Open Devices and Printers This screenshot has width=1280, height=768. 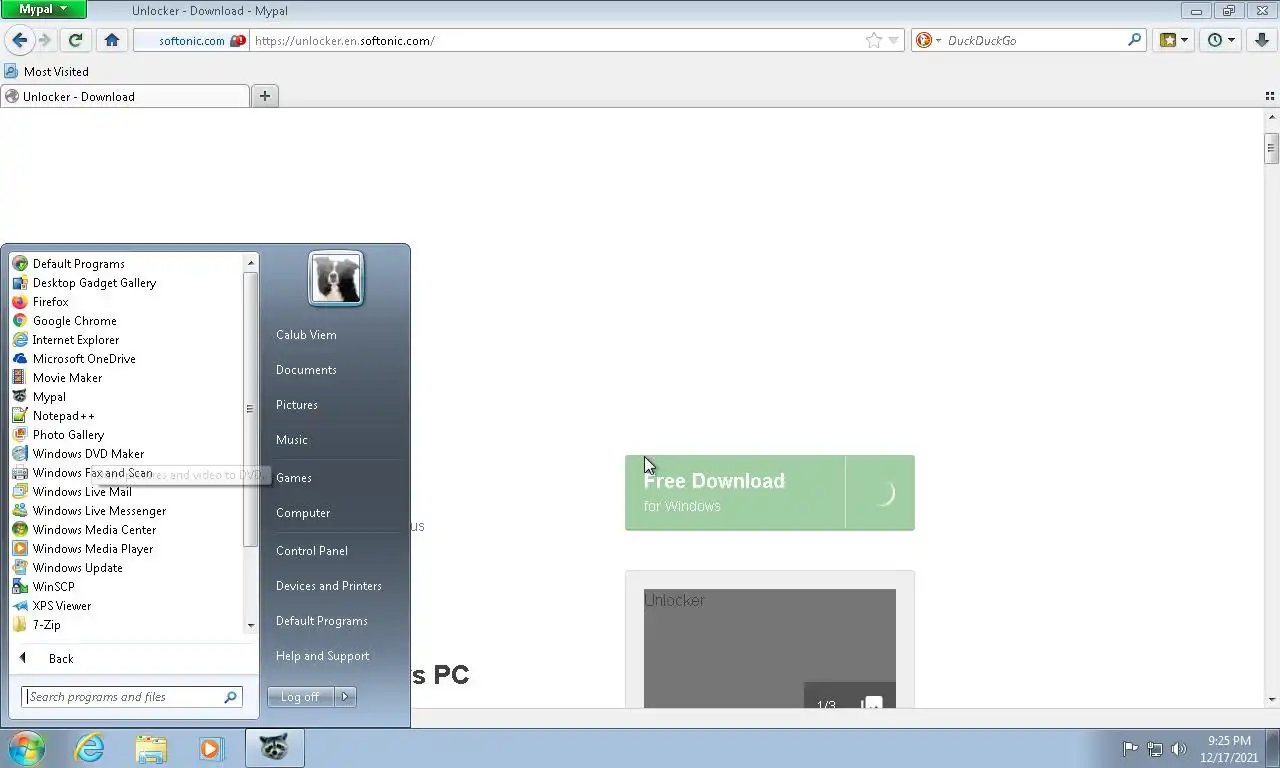(329, 586)
